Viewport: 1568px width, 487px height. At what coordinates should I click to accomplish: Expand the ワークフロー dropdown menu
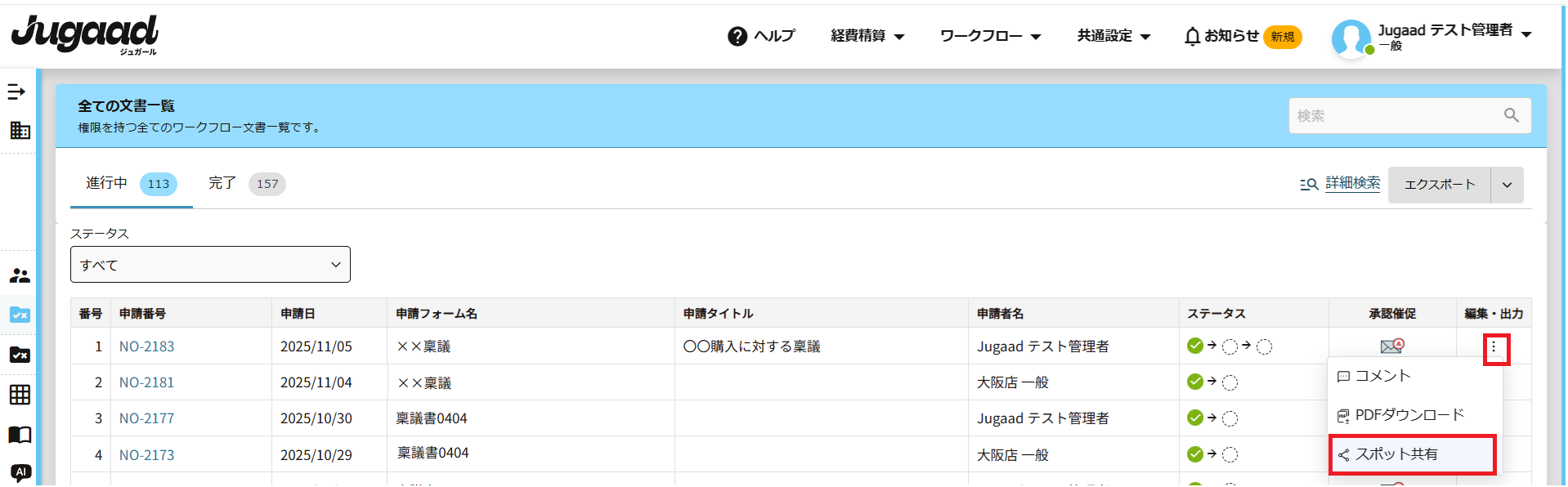[990, 36]
